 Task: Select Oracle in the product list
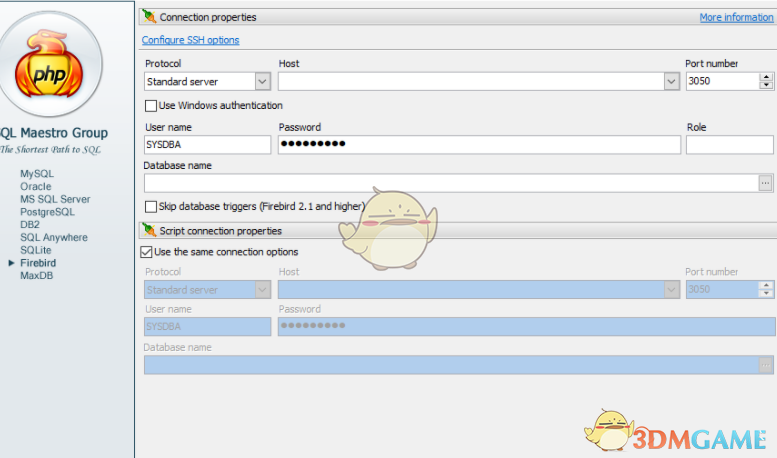pos(36,186)
